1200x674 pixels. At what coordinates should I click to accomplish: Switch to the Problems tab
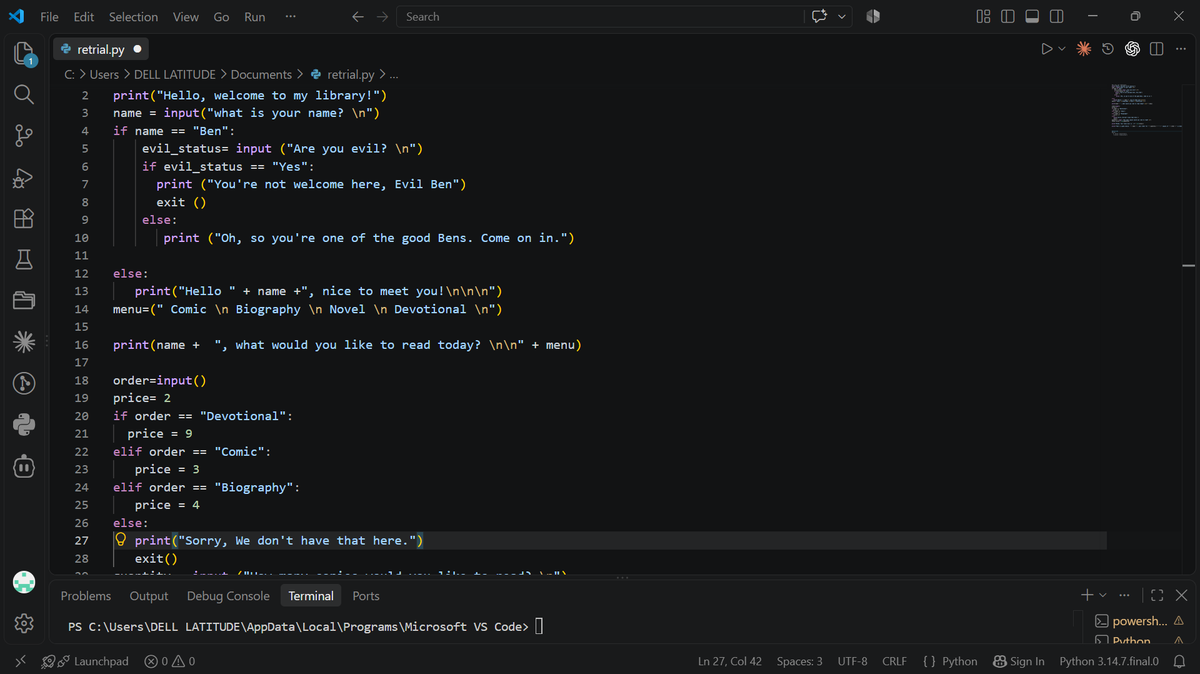(86, 596)
